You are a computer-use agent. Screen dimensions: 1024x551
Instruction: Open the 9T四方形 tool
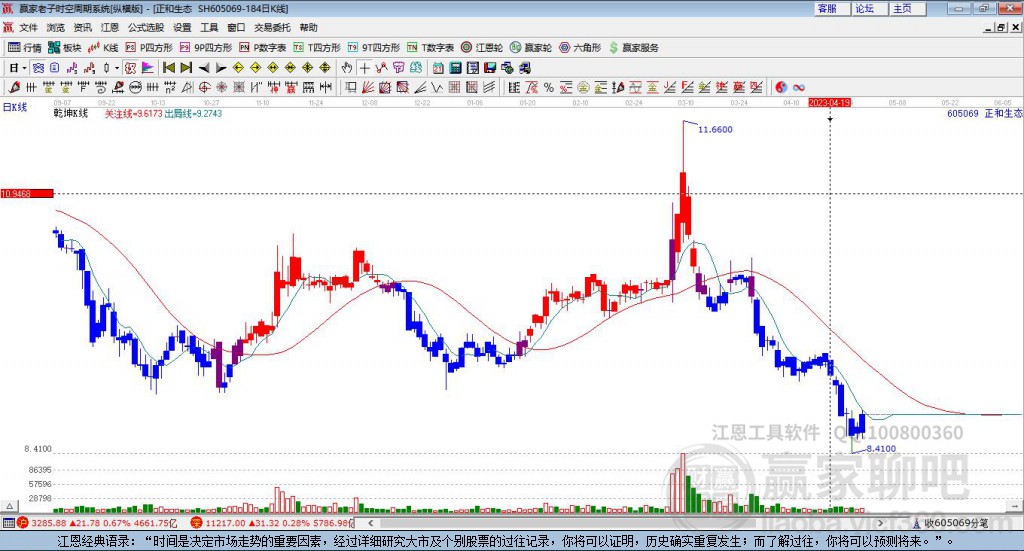(x=374, y=48)
